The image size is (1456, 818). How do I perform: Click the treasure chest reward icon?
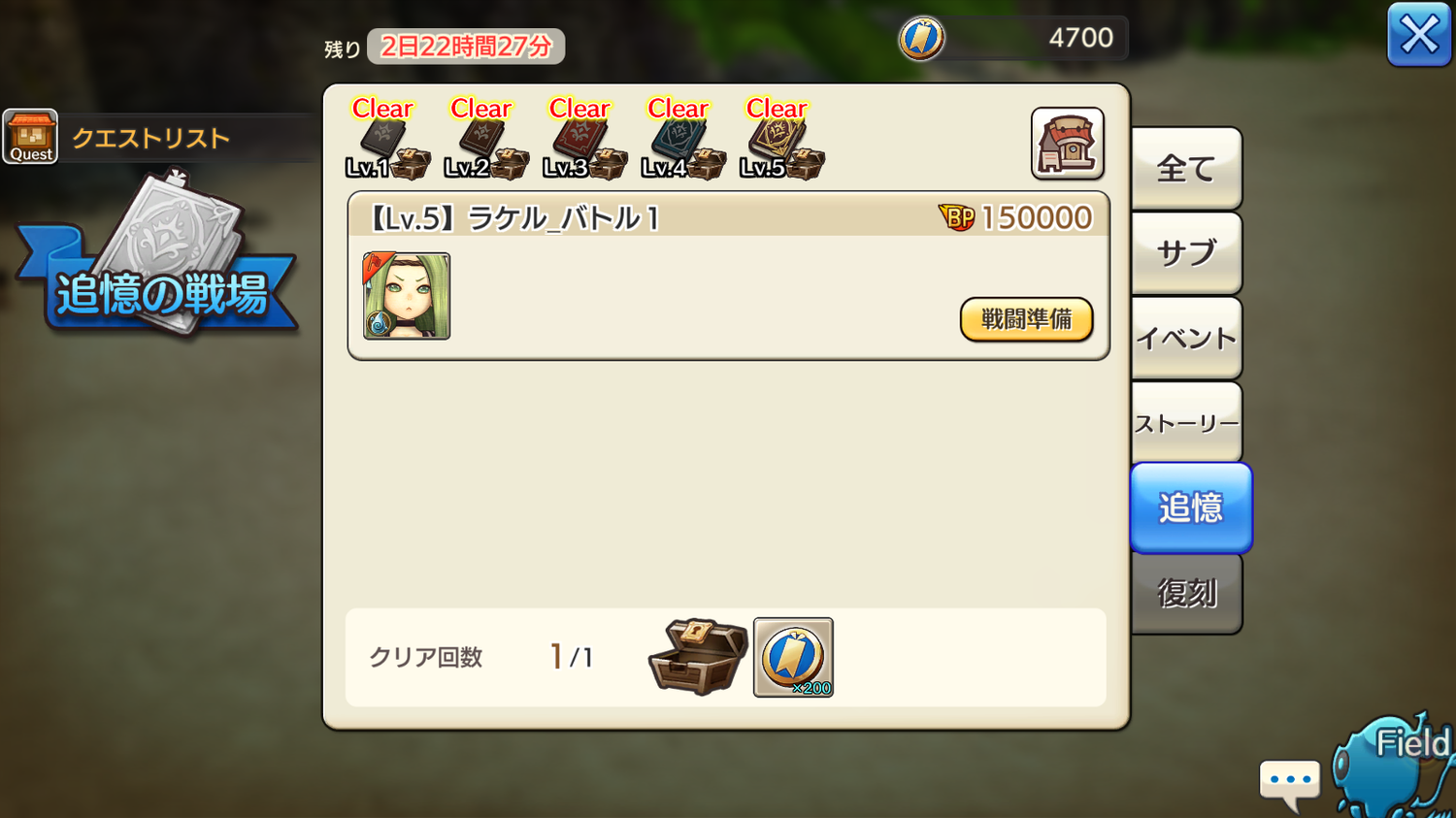point(698,657)
